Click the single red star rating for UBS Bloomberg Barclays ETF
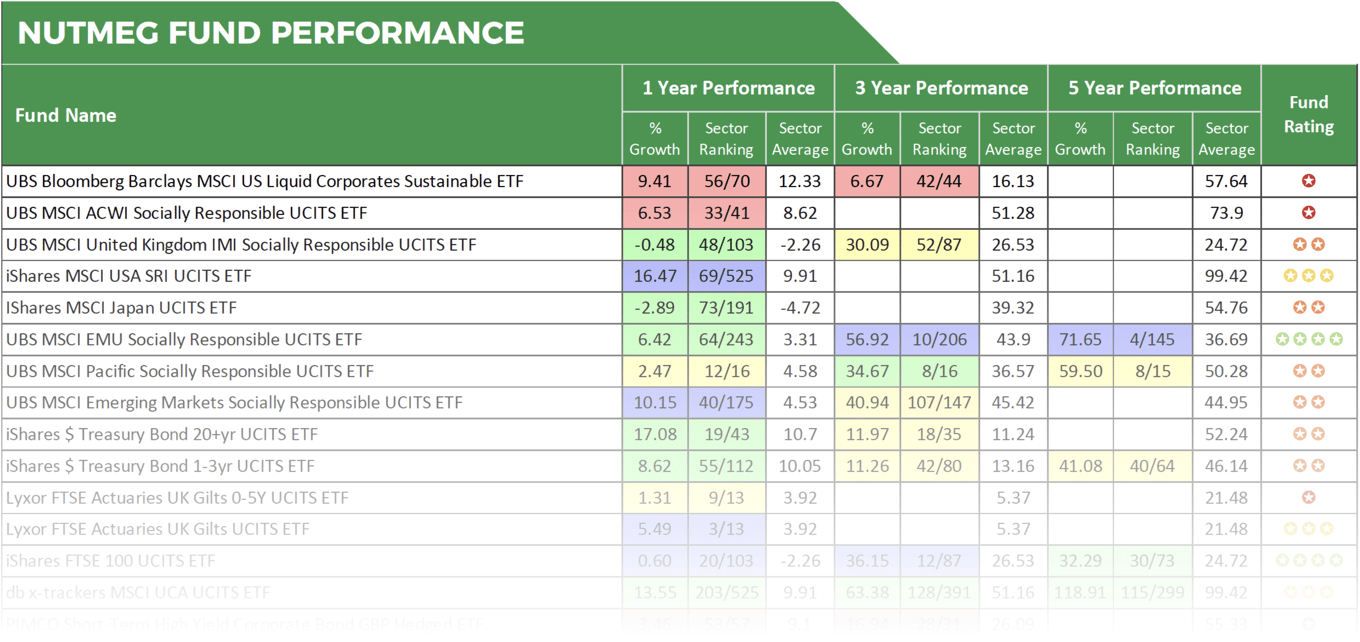Viewport: 1360px width, 642px height. point(1308,181)
